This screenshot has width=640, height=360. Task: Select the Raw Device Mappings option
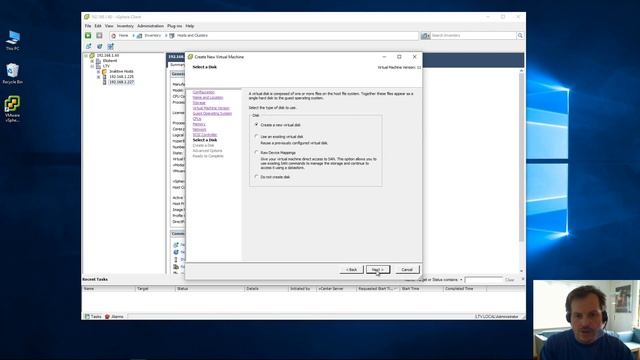[256, 152]
